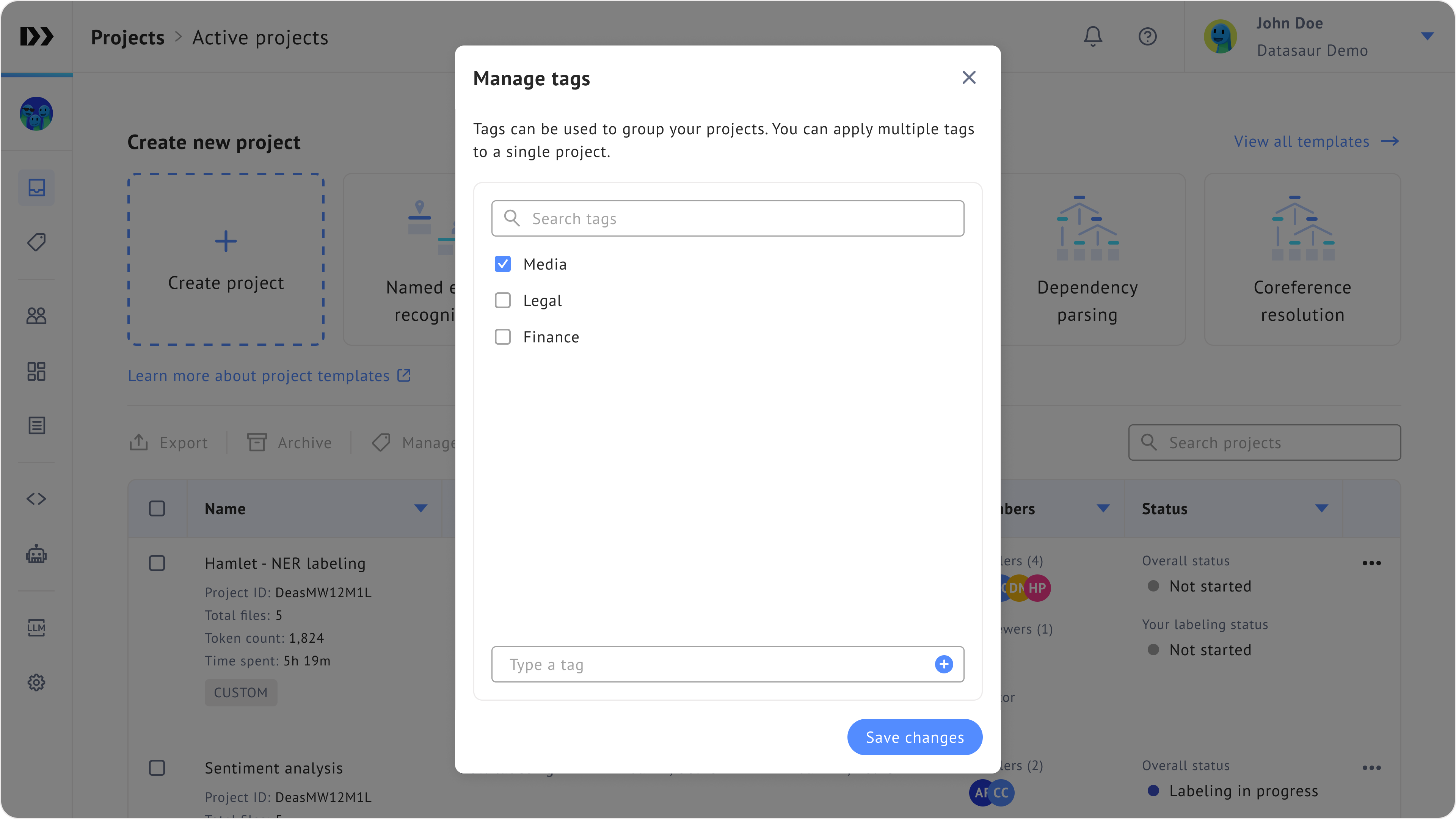Click the Projects breadcrumb

128,38
